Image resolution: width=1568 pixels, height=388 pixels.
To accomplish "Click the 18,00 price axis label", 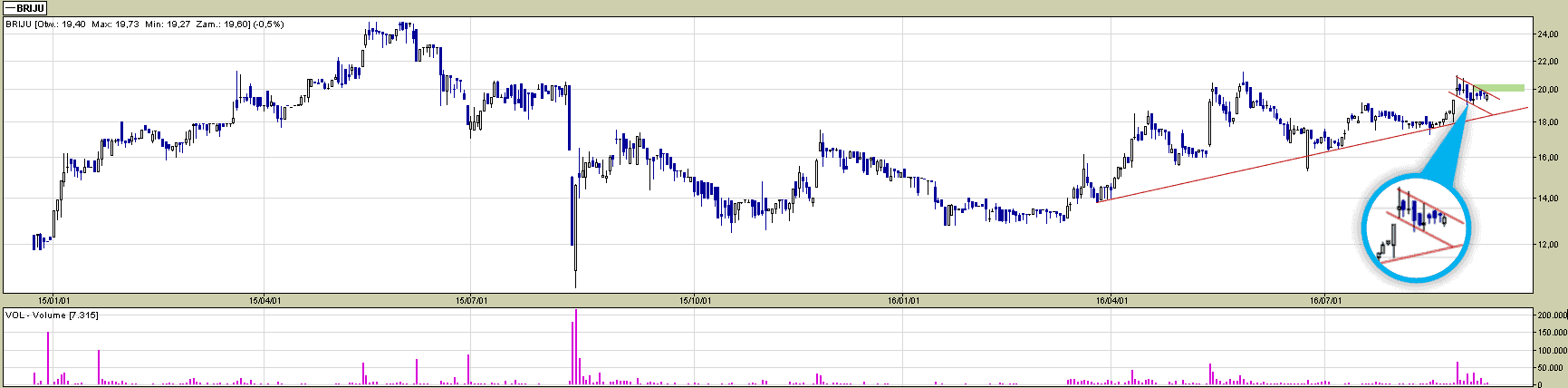I will 1547,122.
